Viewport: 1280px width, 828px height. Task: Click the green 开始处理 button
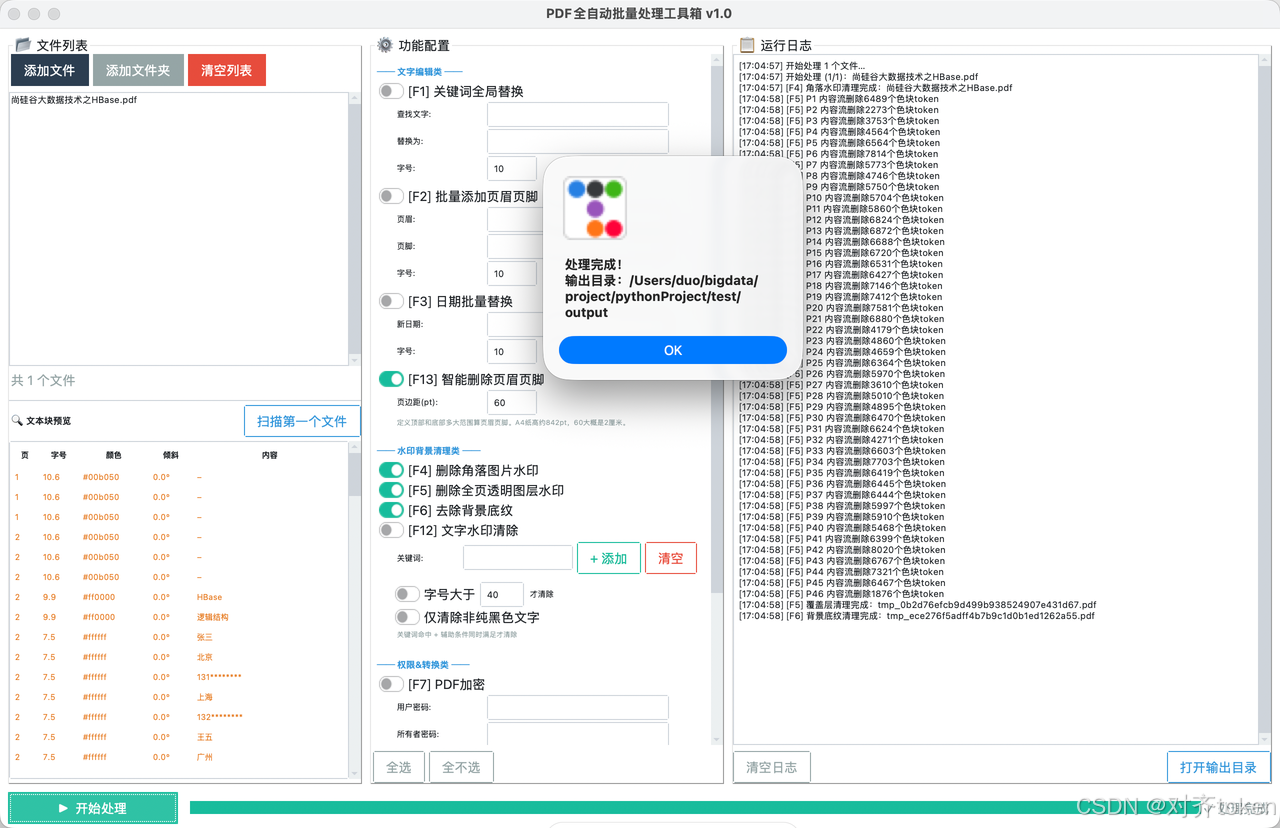[x=93, y=808]
